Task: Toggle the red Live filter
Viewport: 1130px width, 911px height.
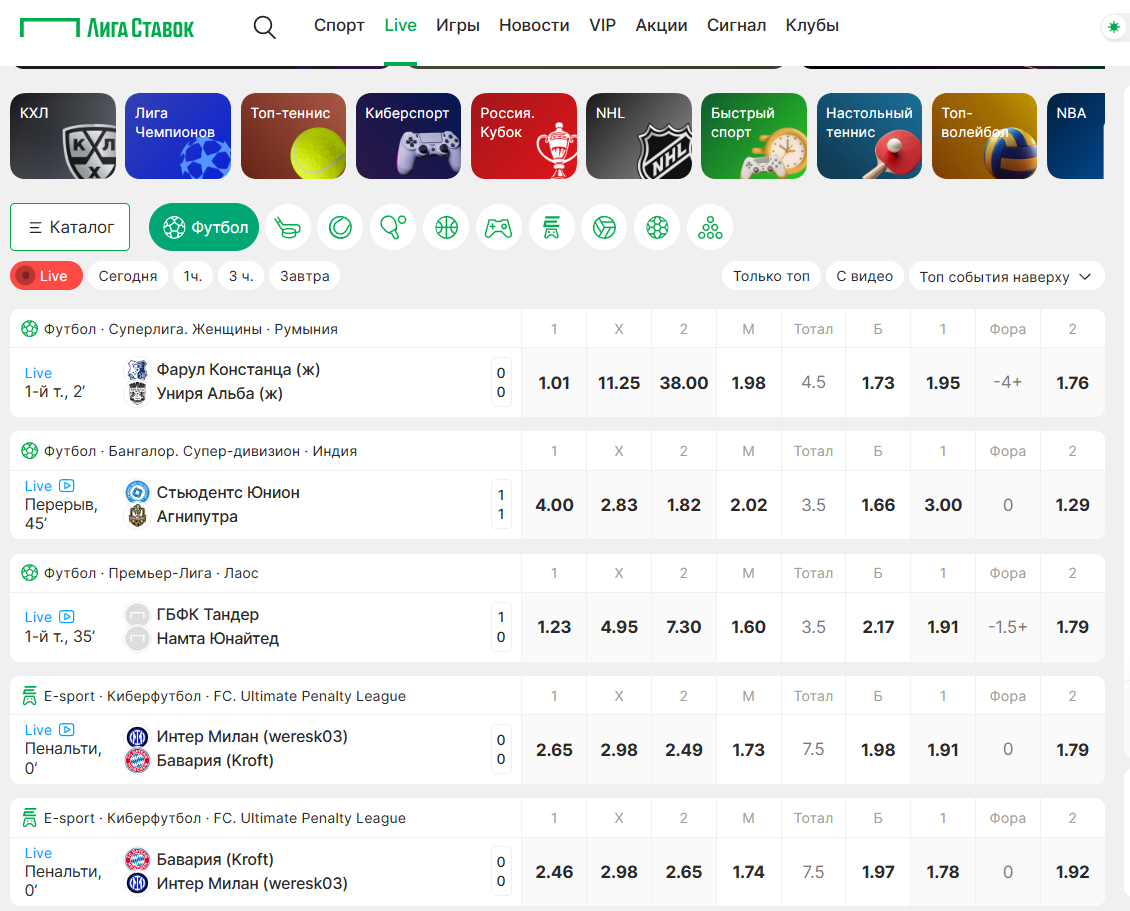Action: pos(46,276)
